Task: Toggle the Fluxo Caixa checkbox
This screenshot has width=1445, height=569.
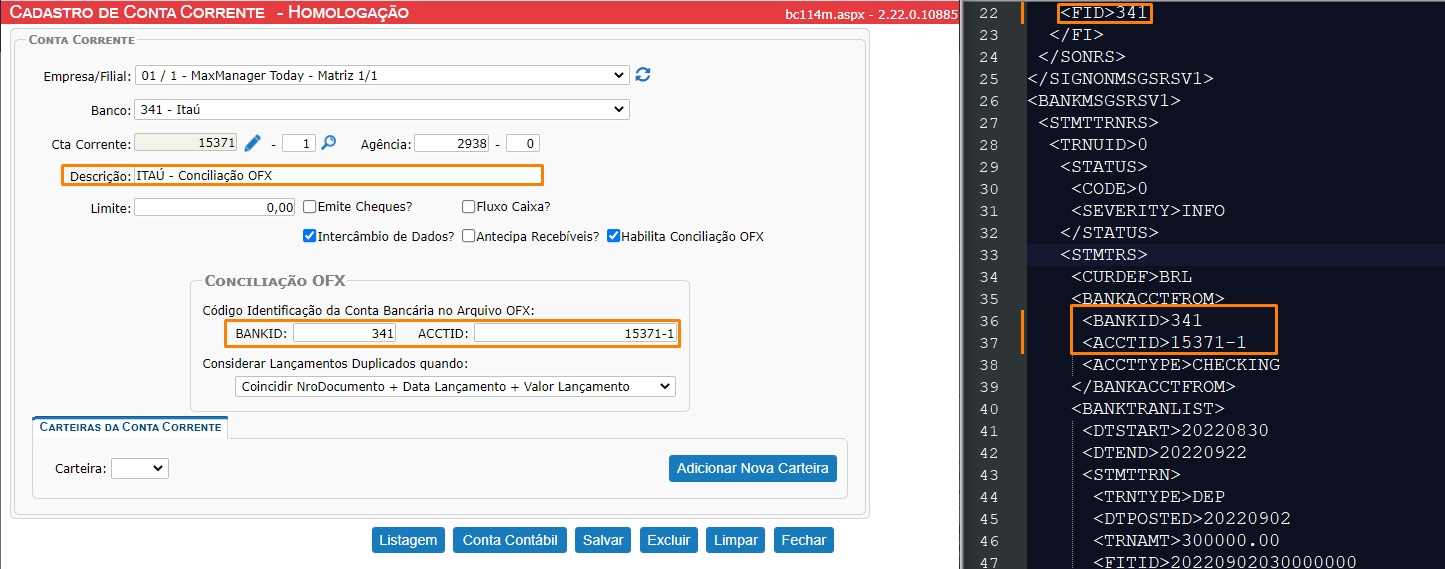Action: (x=469, y=207)
